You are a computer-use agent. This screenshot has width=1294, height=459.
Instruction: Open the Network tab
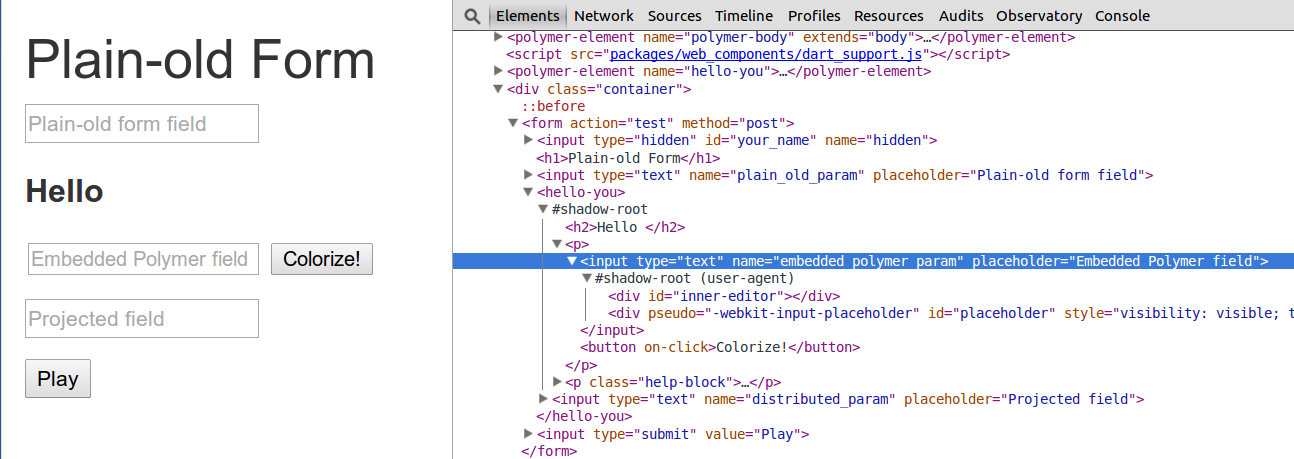pyautogui.click(x=604, y=16)
